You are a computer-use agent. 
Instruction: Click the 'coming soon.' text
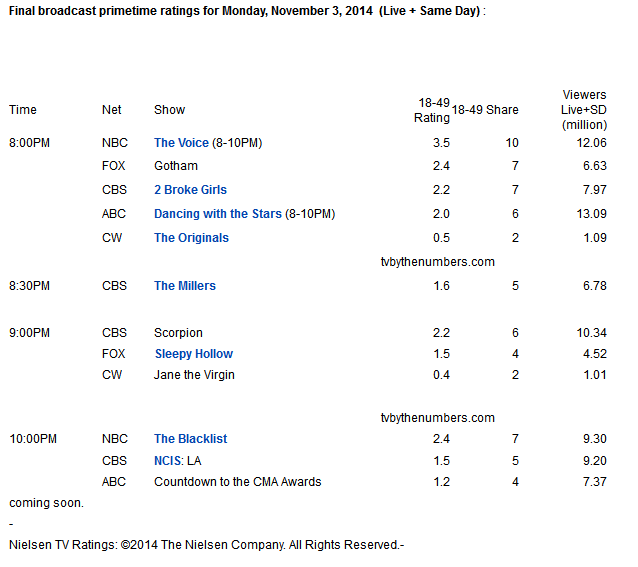tap(47, 503)
